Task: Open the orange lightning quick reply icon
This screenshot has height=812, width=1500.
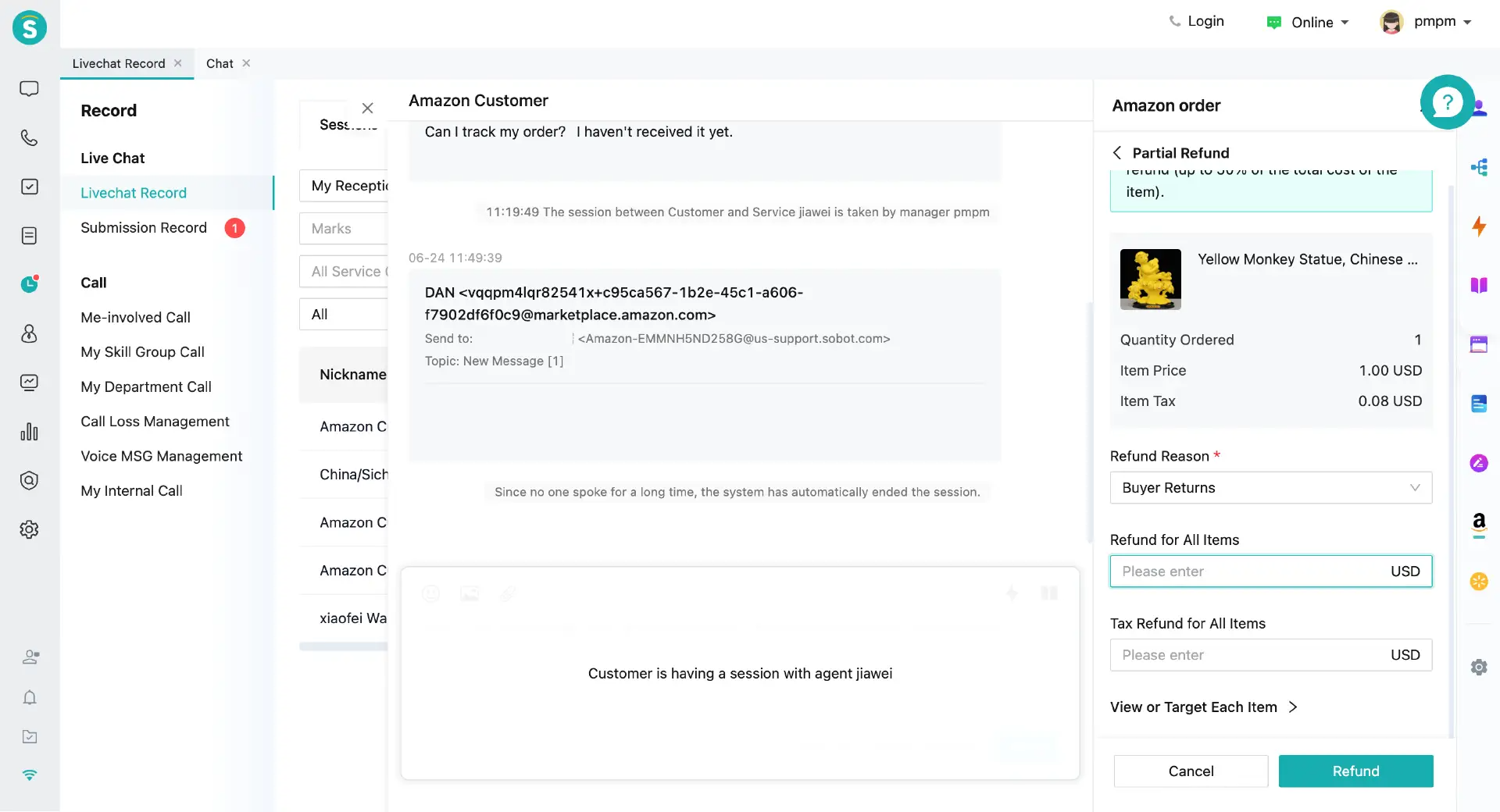Action: [1479, 226]
